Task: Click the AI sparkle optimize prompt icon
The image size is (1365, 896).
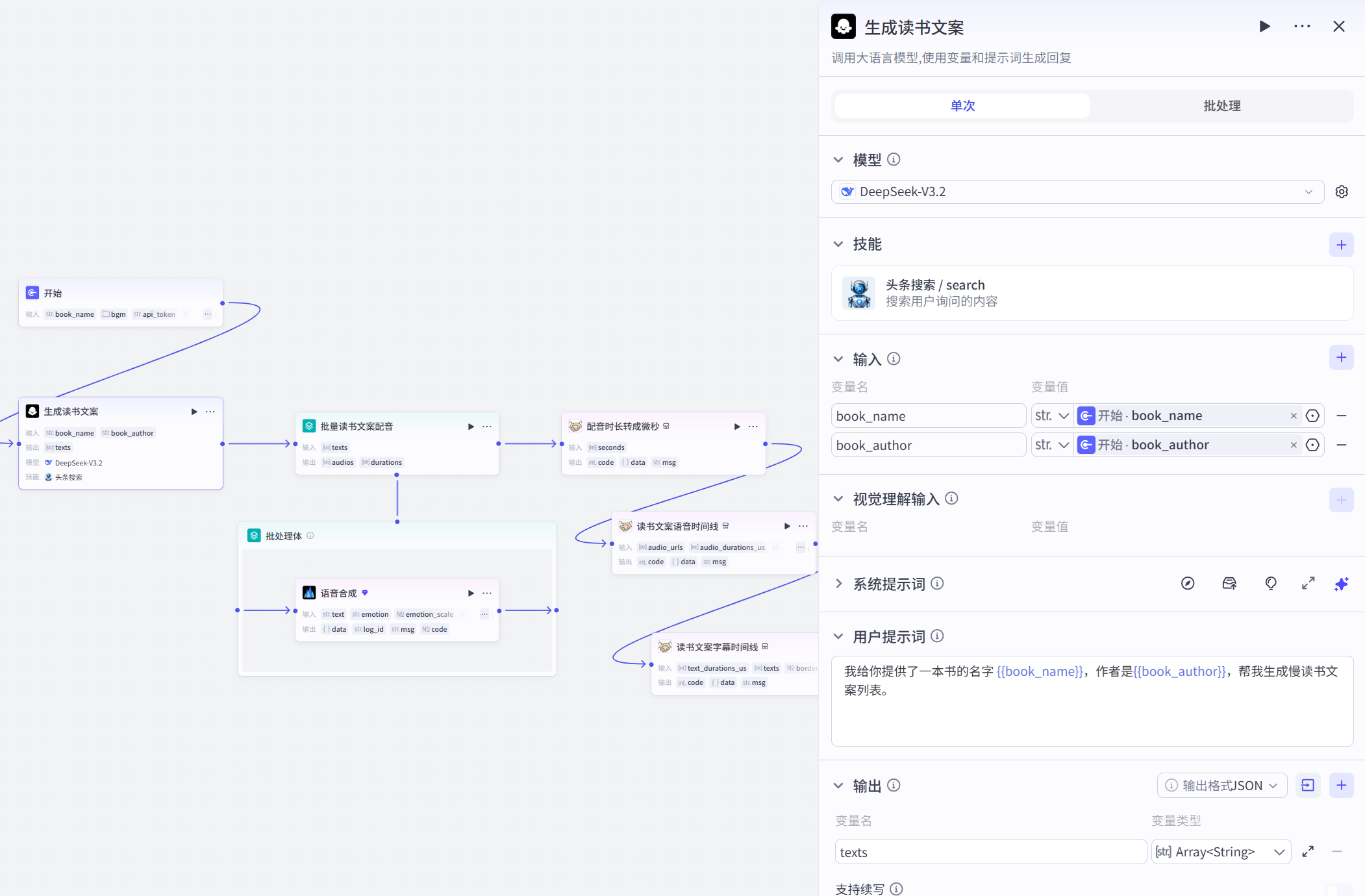Action: pyautogui.click(x=1342, y=584)
